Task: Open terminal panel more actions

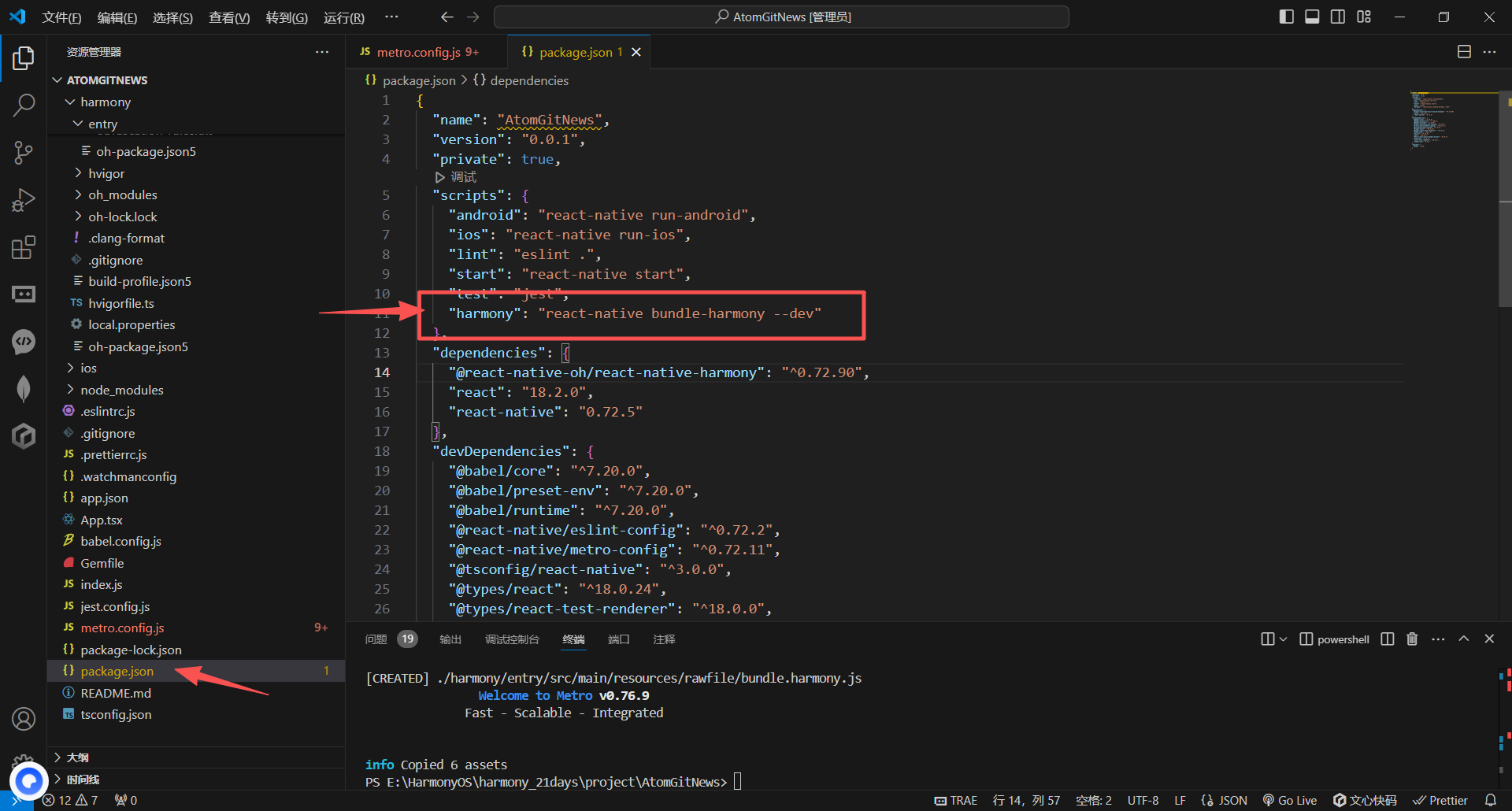Action: pos(1438,639)
